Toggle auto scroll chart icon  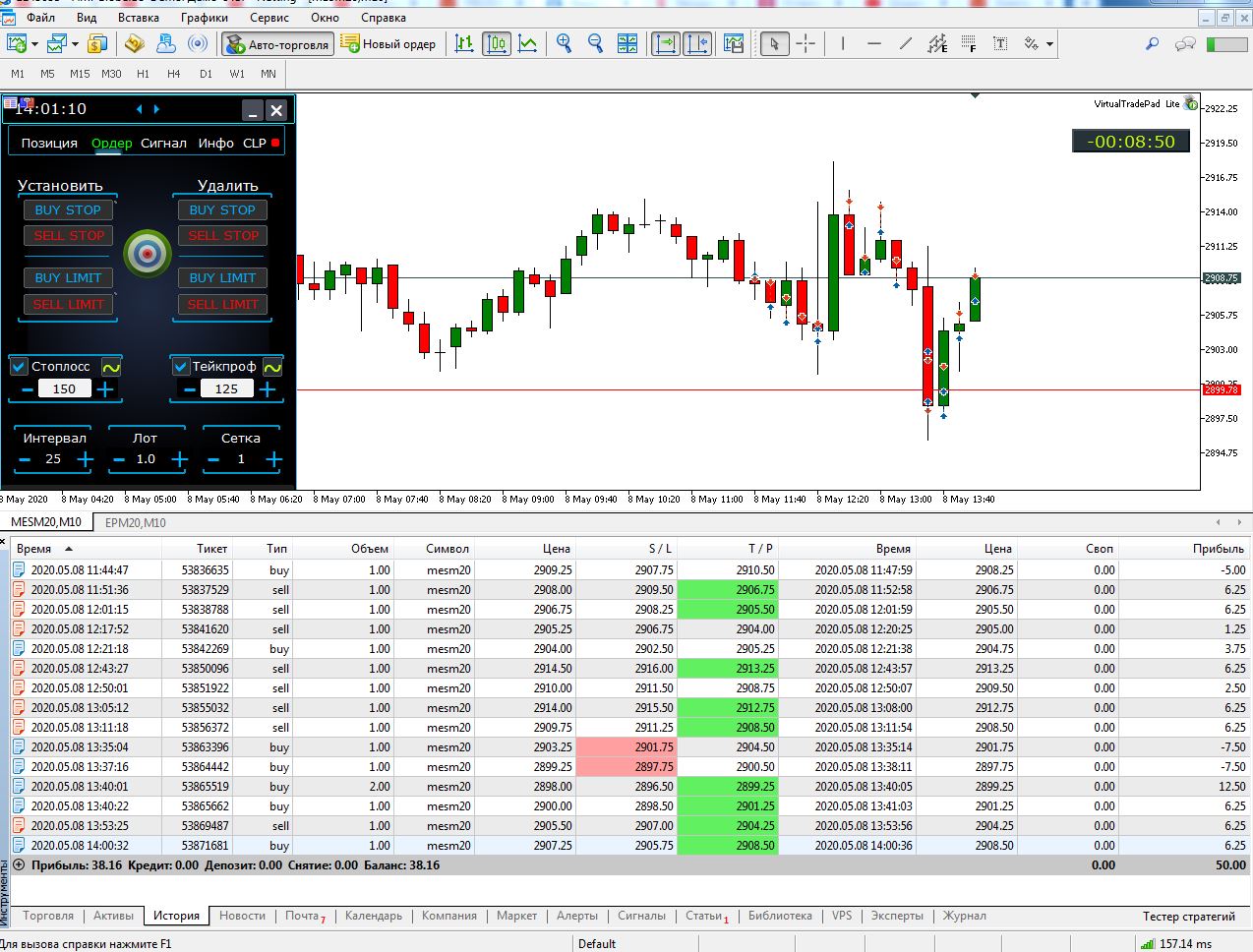666,43
